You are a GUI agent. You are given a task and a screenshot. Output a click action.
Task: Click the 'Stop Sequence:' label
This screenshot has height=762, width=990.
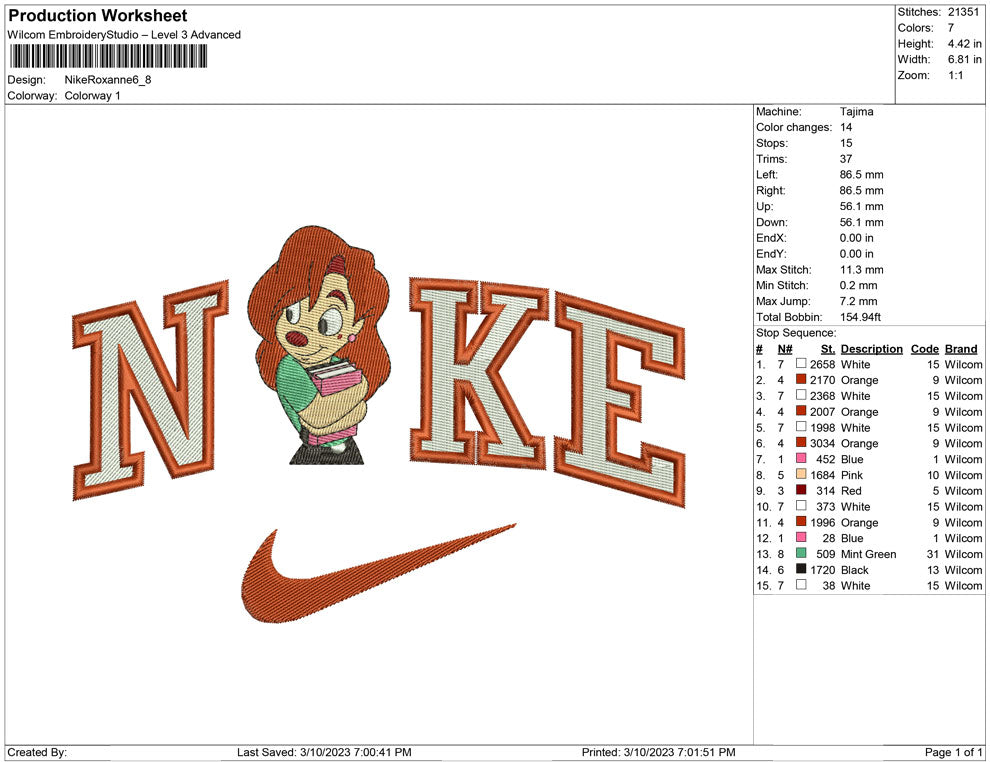pos(796,333)
